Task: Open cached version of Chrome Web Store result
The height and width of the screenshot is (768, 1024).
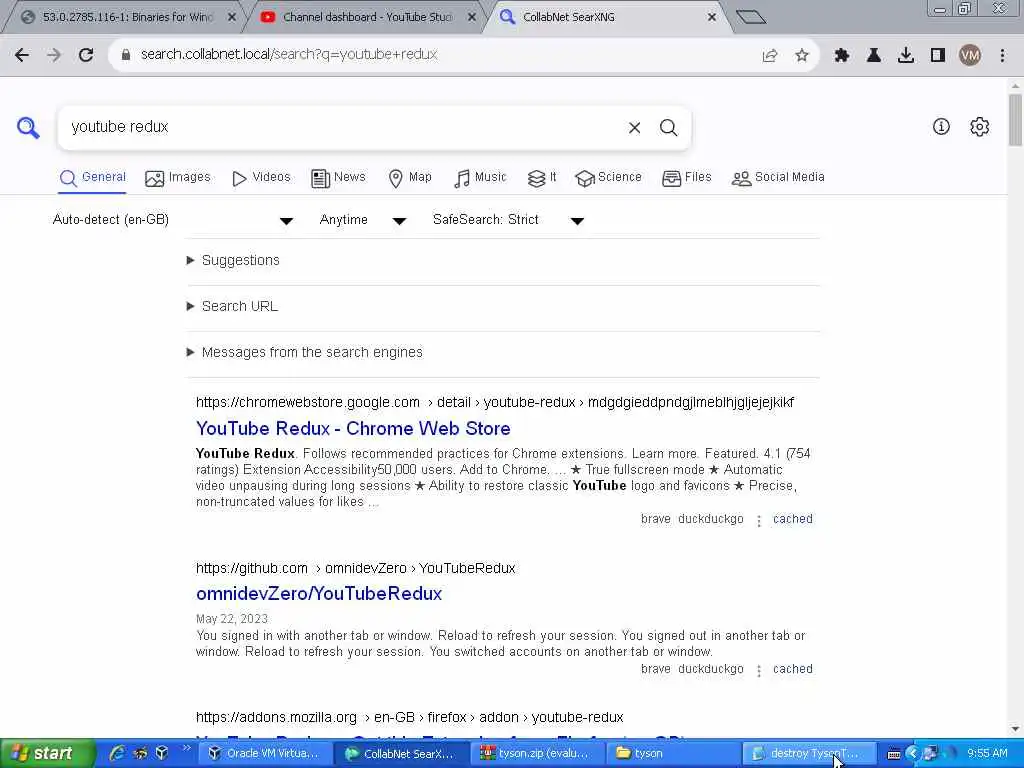Action: click(x=793, y=519)
